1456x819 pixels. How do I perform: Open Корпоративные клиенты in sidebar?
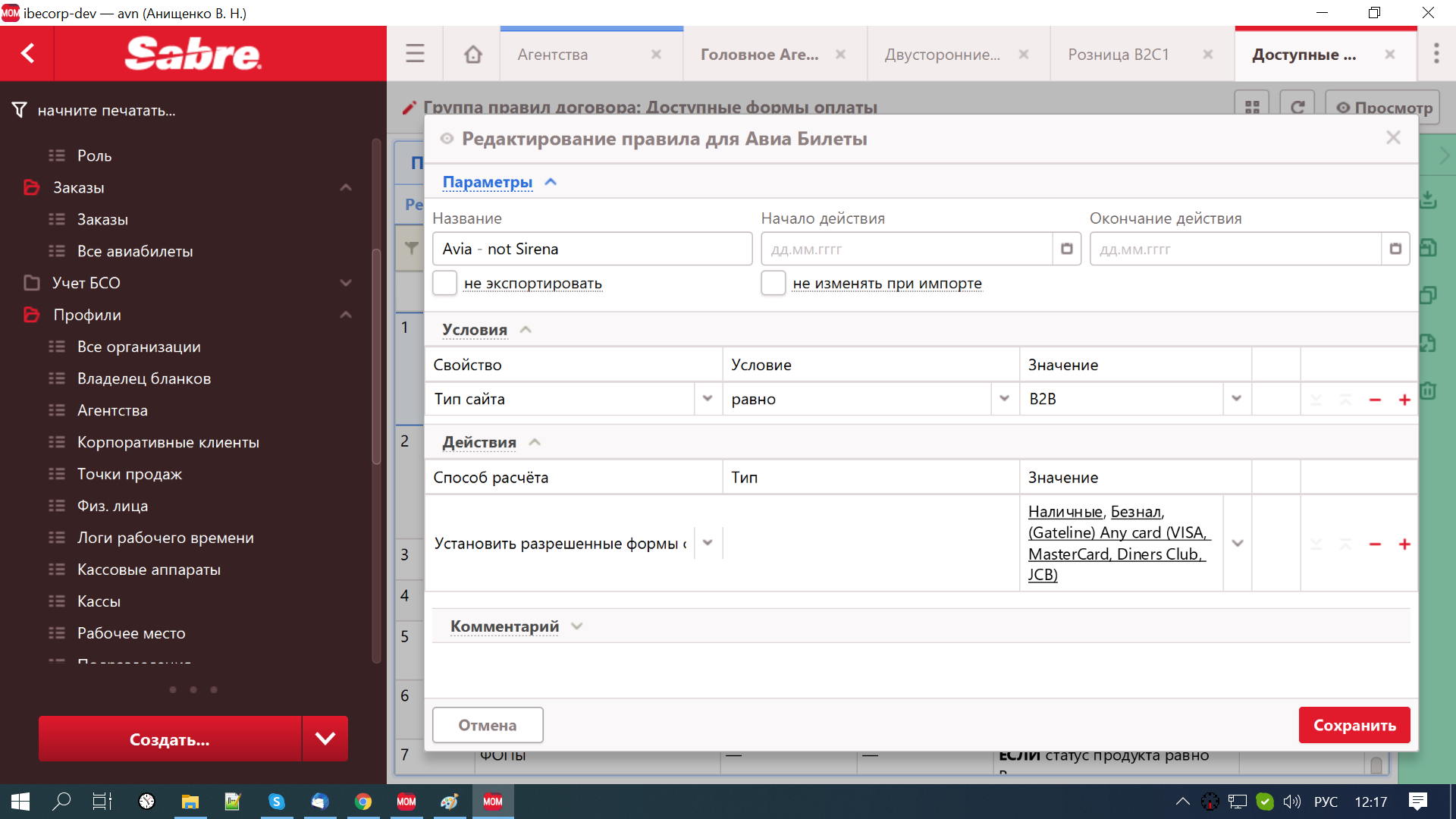[x=168, y=442]
